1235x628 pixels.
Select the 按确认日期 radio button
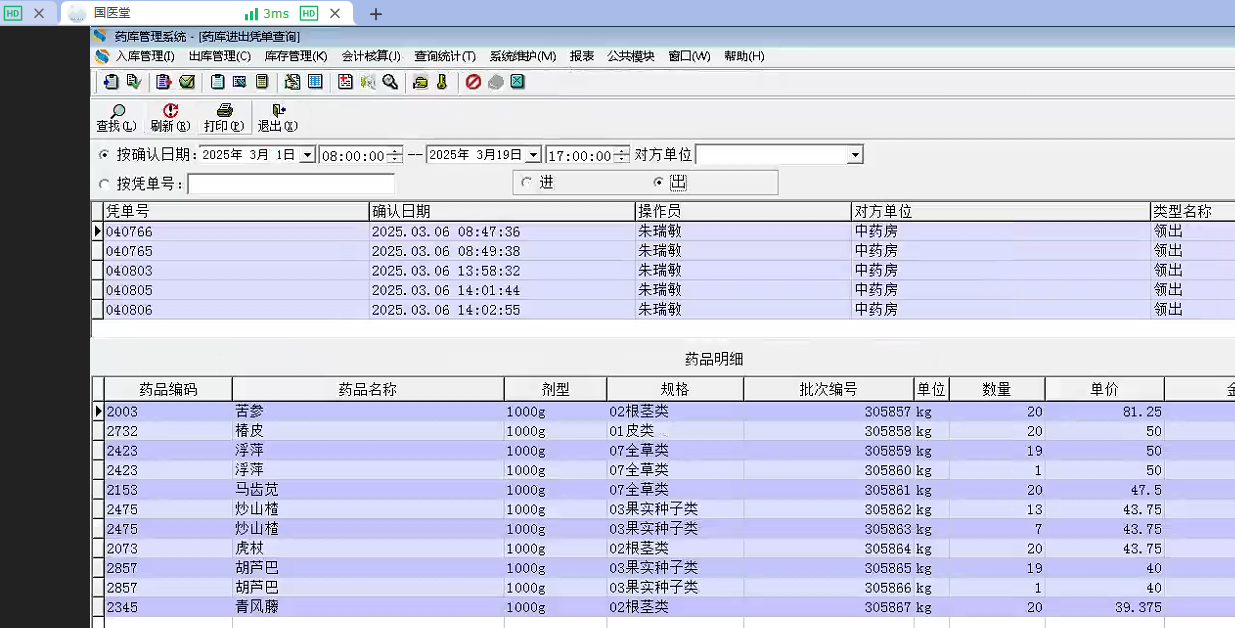point(105,155)
